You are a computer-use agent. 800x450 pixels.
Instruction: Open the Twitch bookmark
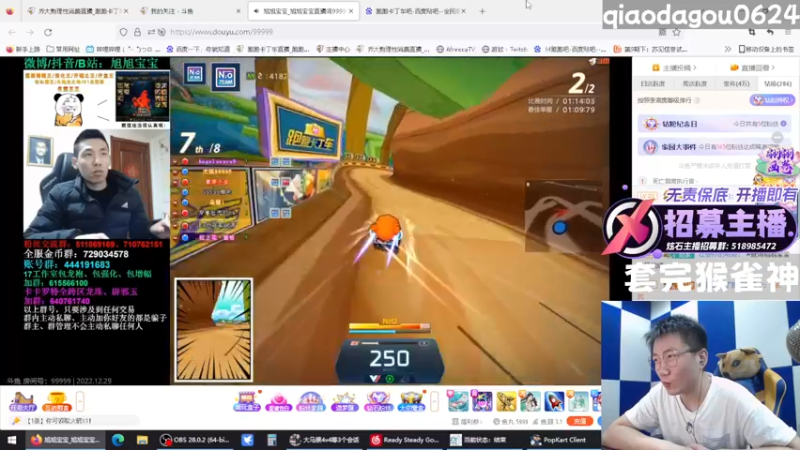pyautogui.click(x=505, y=49)
